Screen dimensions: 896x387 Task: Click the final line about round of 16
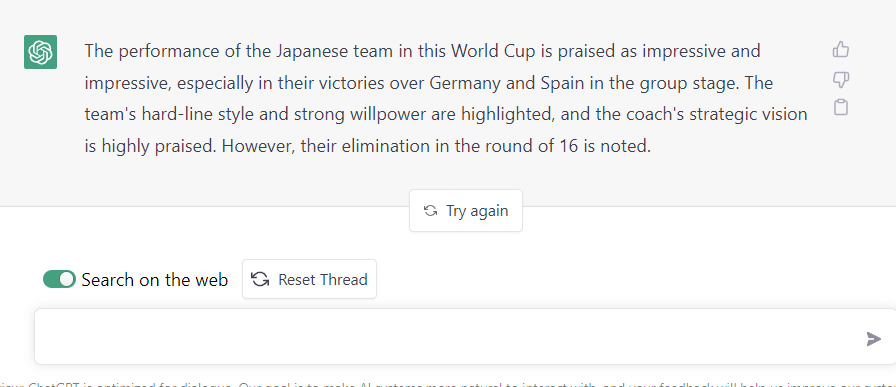point(367,147)
